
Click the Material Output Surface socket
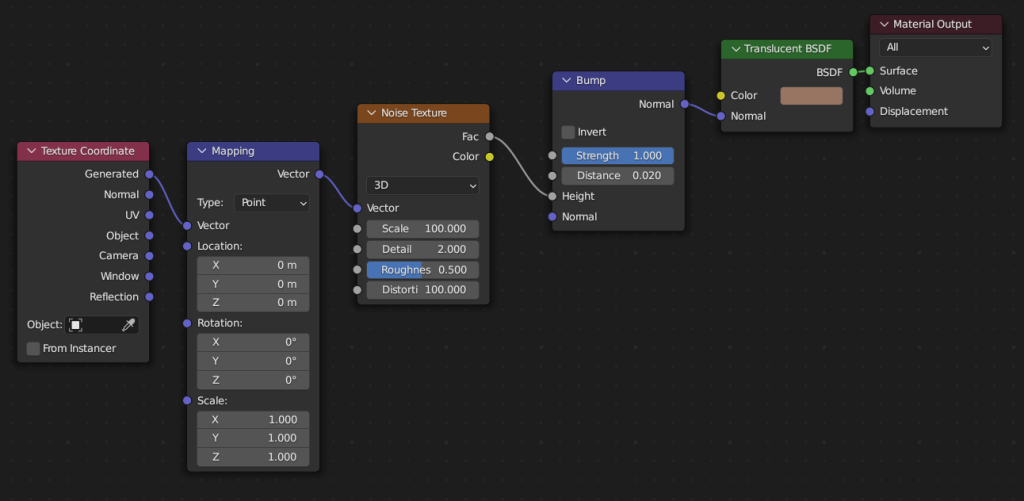(870, 71)
